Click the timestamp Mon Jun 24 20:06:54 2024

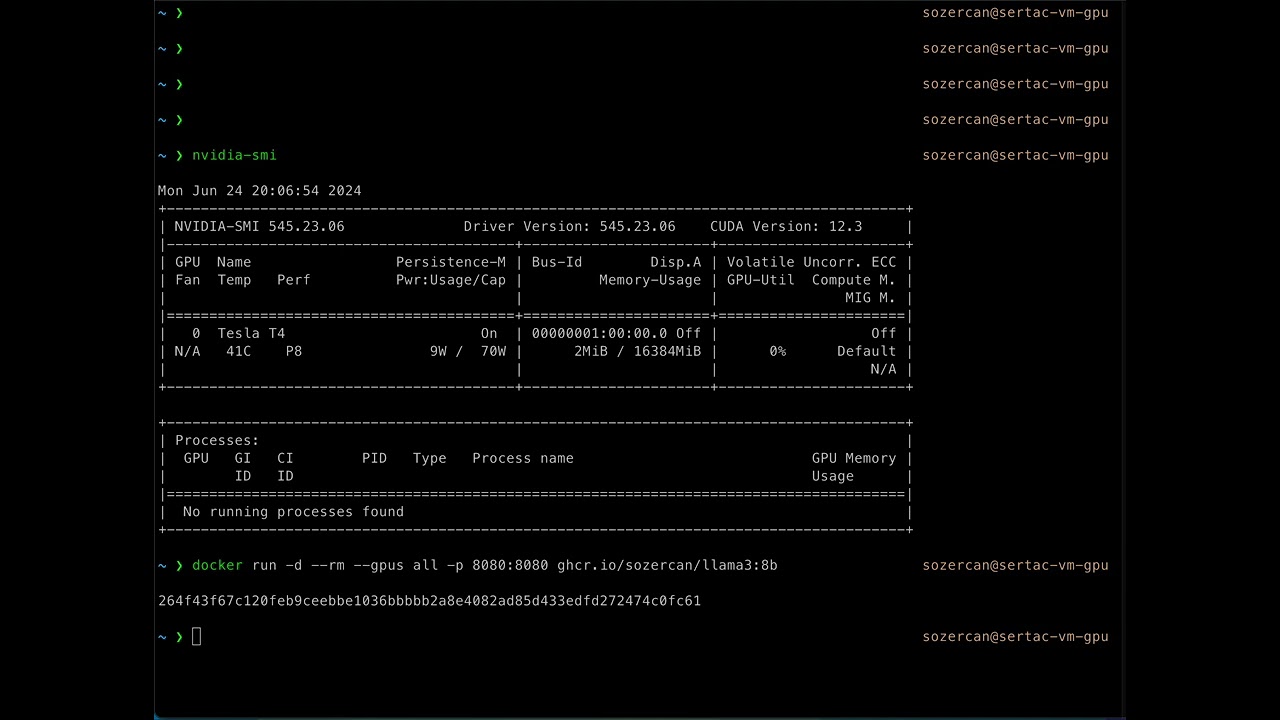pos(260,191)
